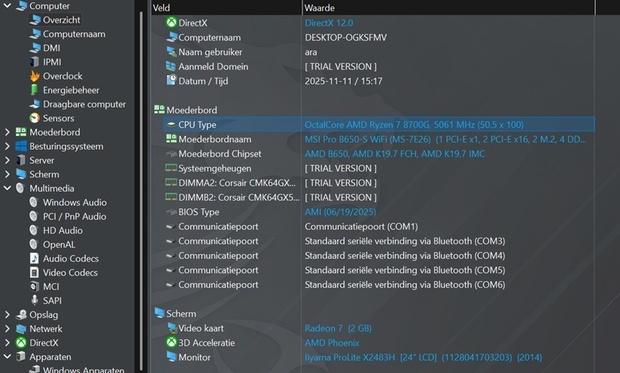Click the Computernaam tree icon
620x373 pixels.
(x=35, y=34)
